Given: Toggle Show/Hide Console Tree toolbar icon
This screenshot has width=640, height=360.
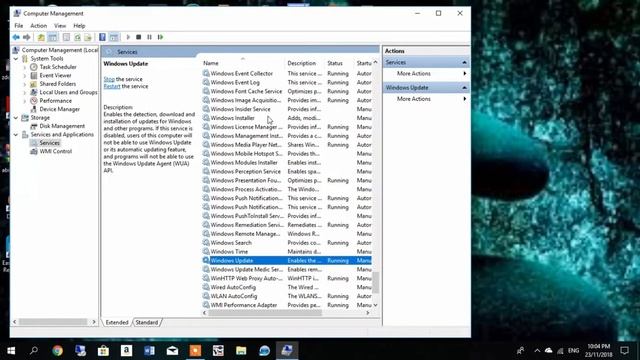Looking at the screenshot, I should (x=53, y=37).
